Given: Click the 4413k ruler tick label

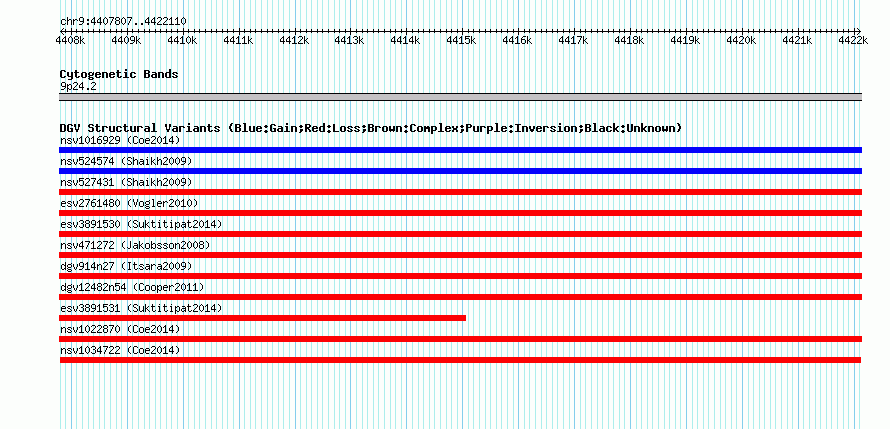Looking at the screenshot, I should pyautogui.click(x=349, y=40).
